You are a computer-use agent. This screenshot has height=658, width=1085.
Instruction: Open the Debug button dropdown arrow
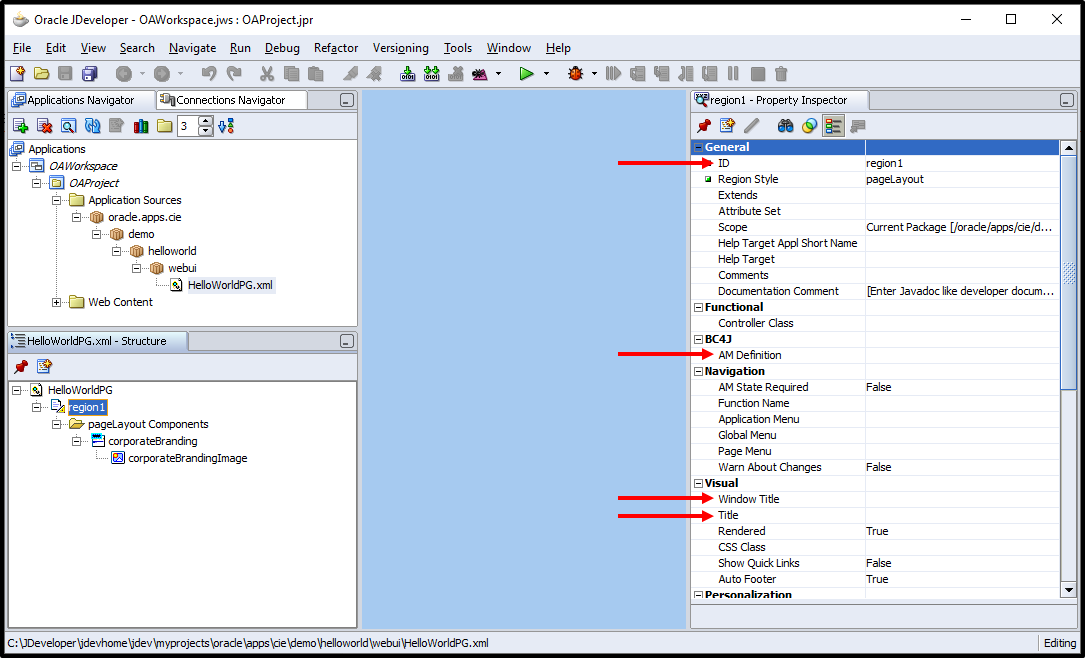(594, 73)
